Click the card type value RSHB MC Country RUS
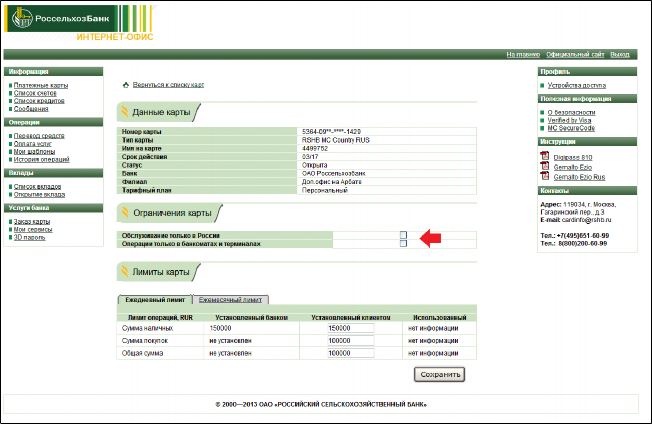This screenshot has width=652, height=424. (336, 140)
